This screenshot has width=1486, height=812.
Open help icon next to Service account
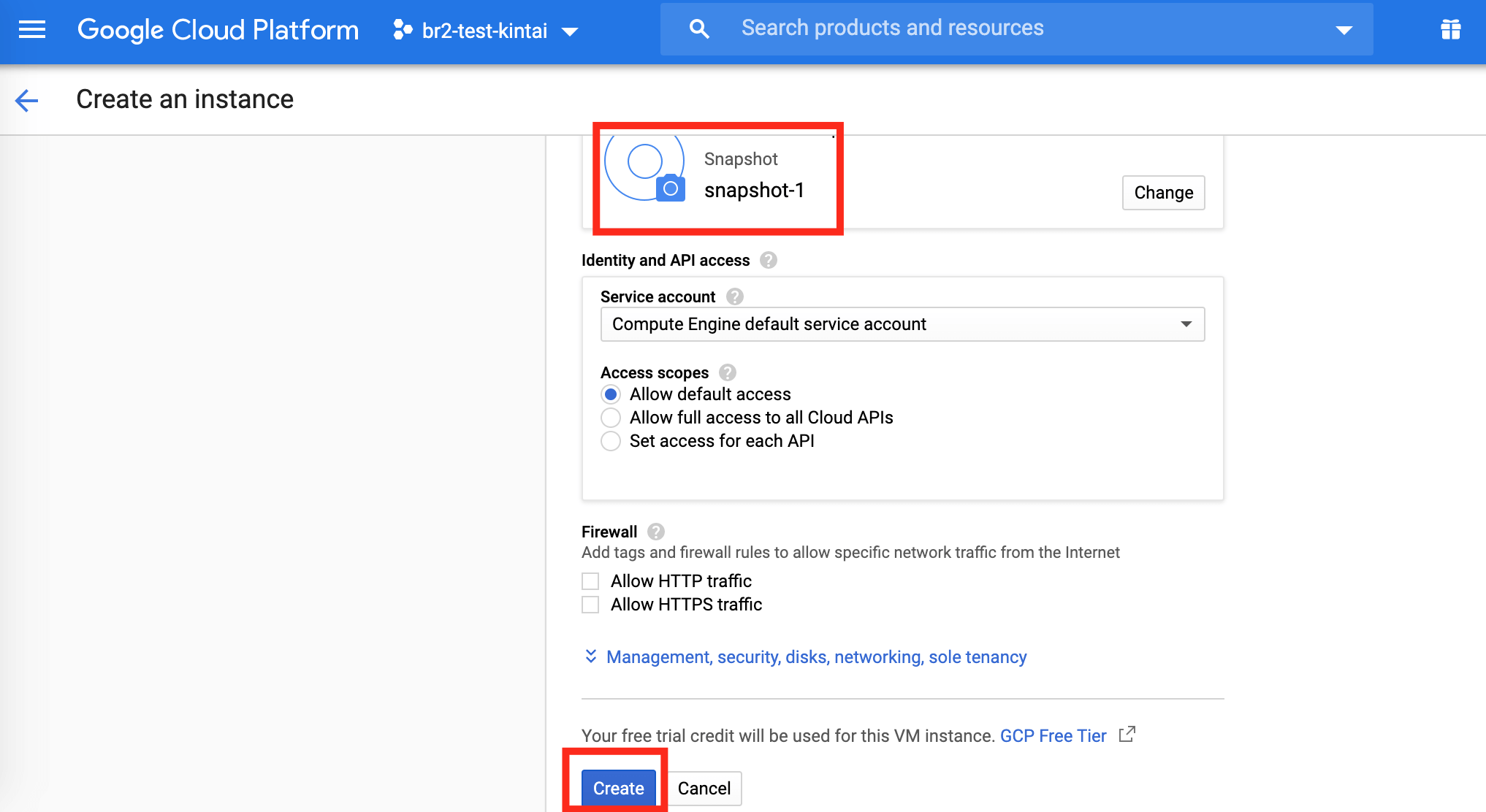735,296
